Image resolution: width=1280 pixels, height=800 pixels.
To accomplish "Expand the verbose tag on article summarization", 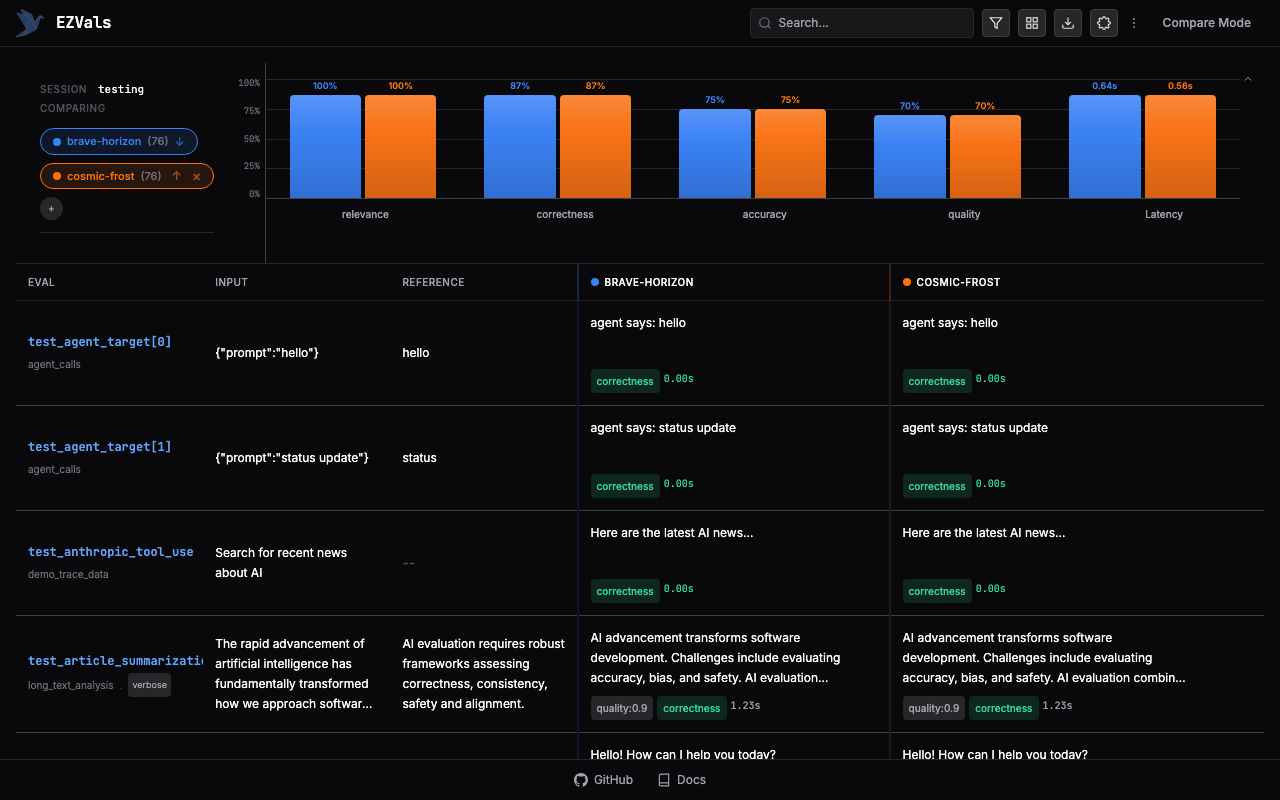I will pyautogui.click(x=149, y=685).
